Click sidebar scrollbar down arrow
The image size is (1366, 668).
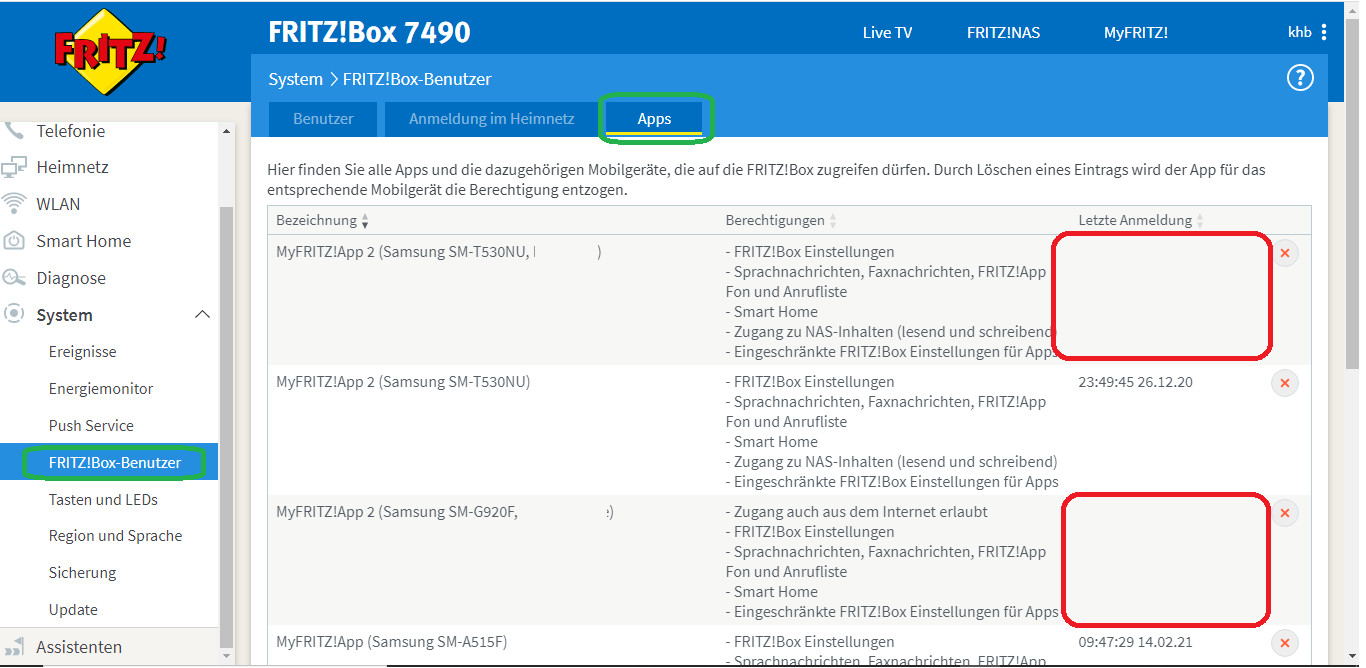[x=227, y=656]
